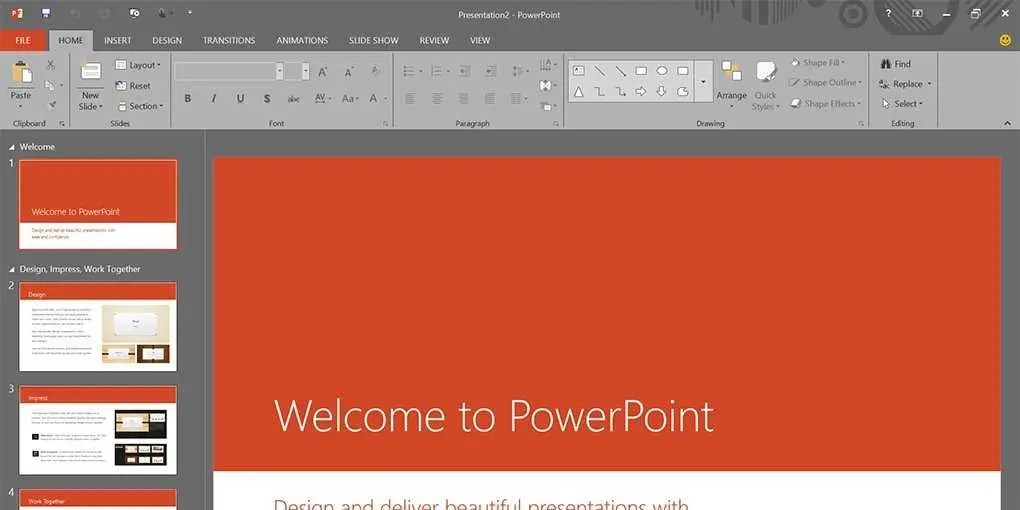Click the New Slide icon

click(90, 72)
